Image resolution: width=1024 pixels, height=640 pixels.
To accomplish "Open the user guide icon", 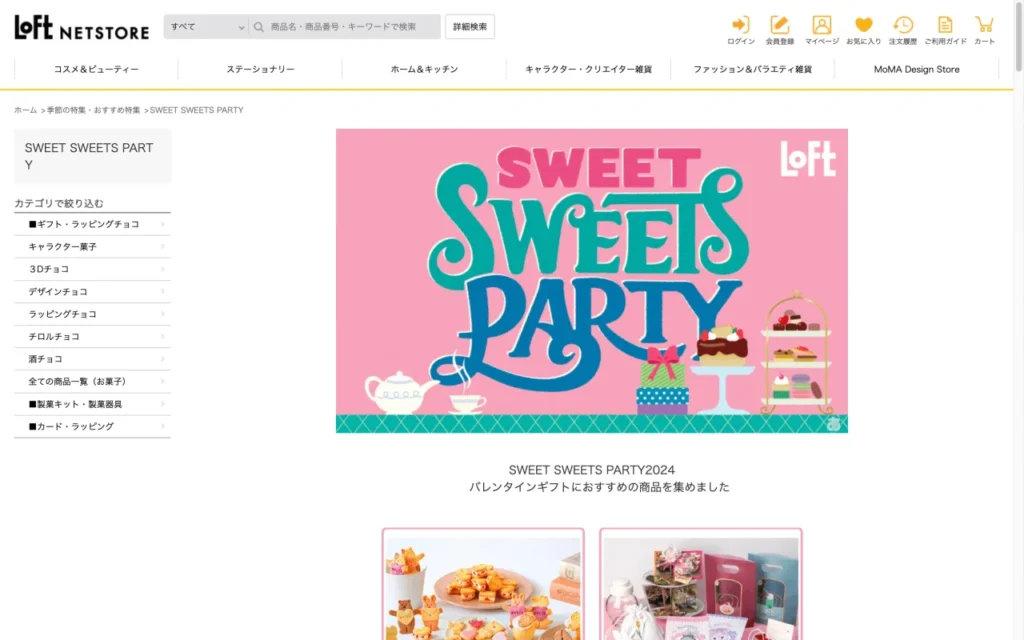I will [945, 26].
